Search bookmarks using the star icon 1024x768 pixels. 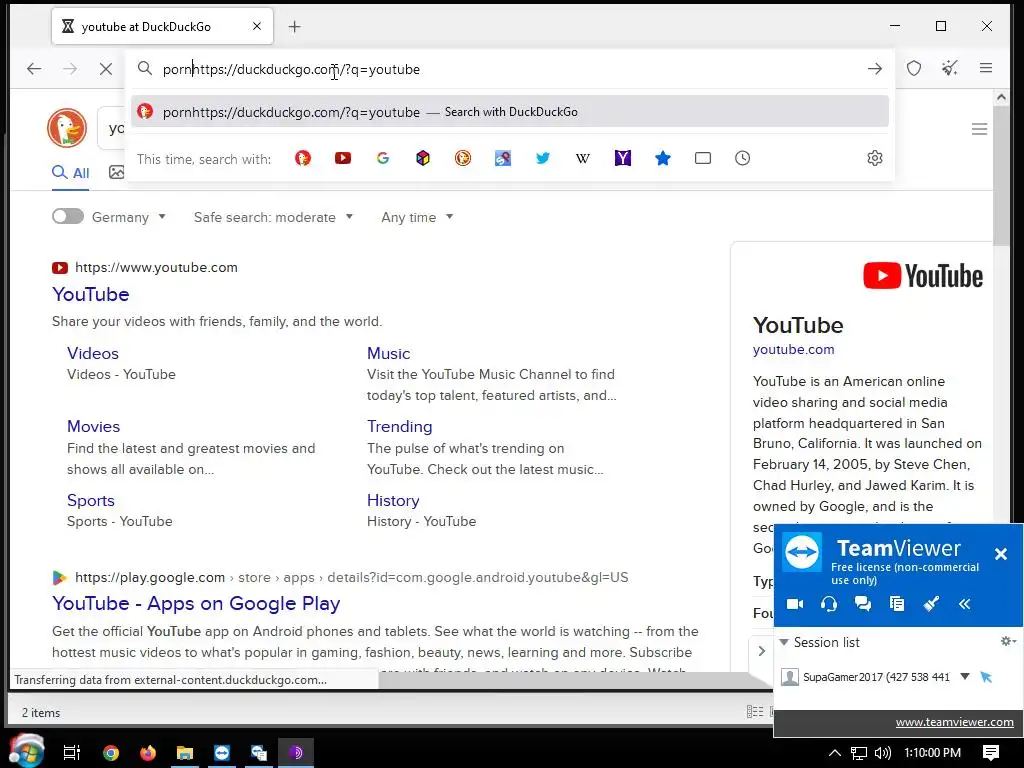[x=663, y=158]
